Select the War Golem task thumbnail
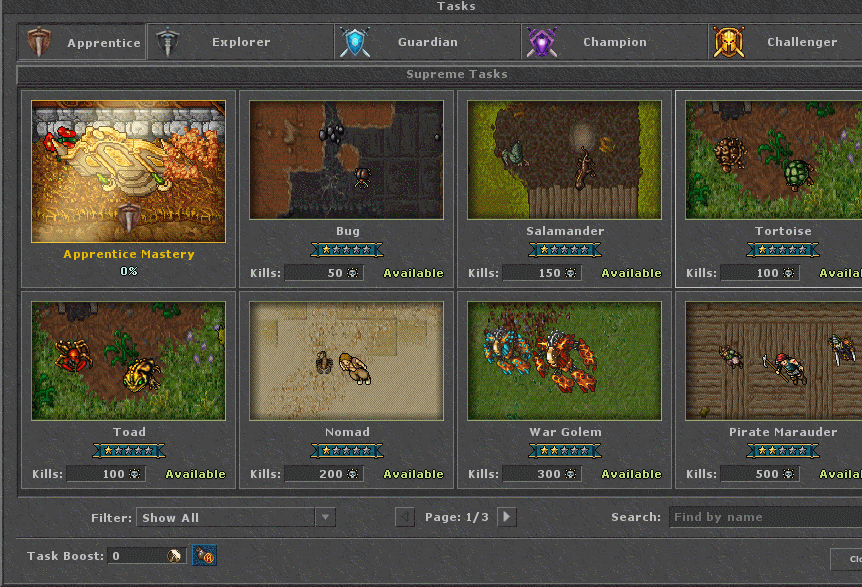Image resolution: width=862 pixels, height=587 pixels. [565, 361]
